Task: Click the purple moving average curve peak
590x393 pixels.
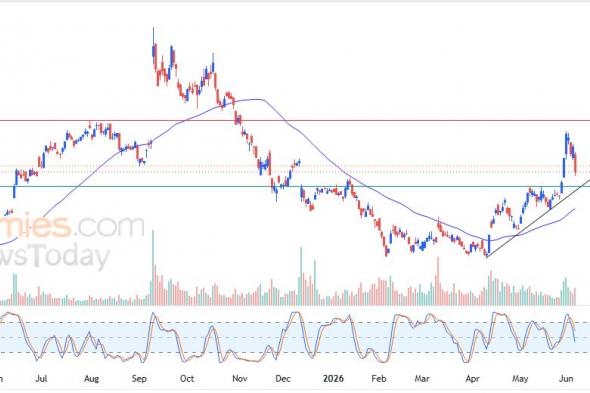Action: tap(257, 99)
